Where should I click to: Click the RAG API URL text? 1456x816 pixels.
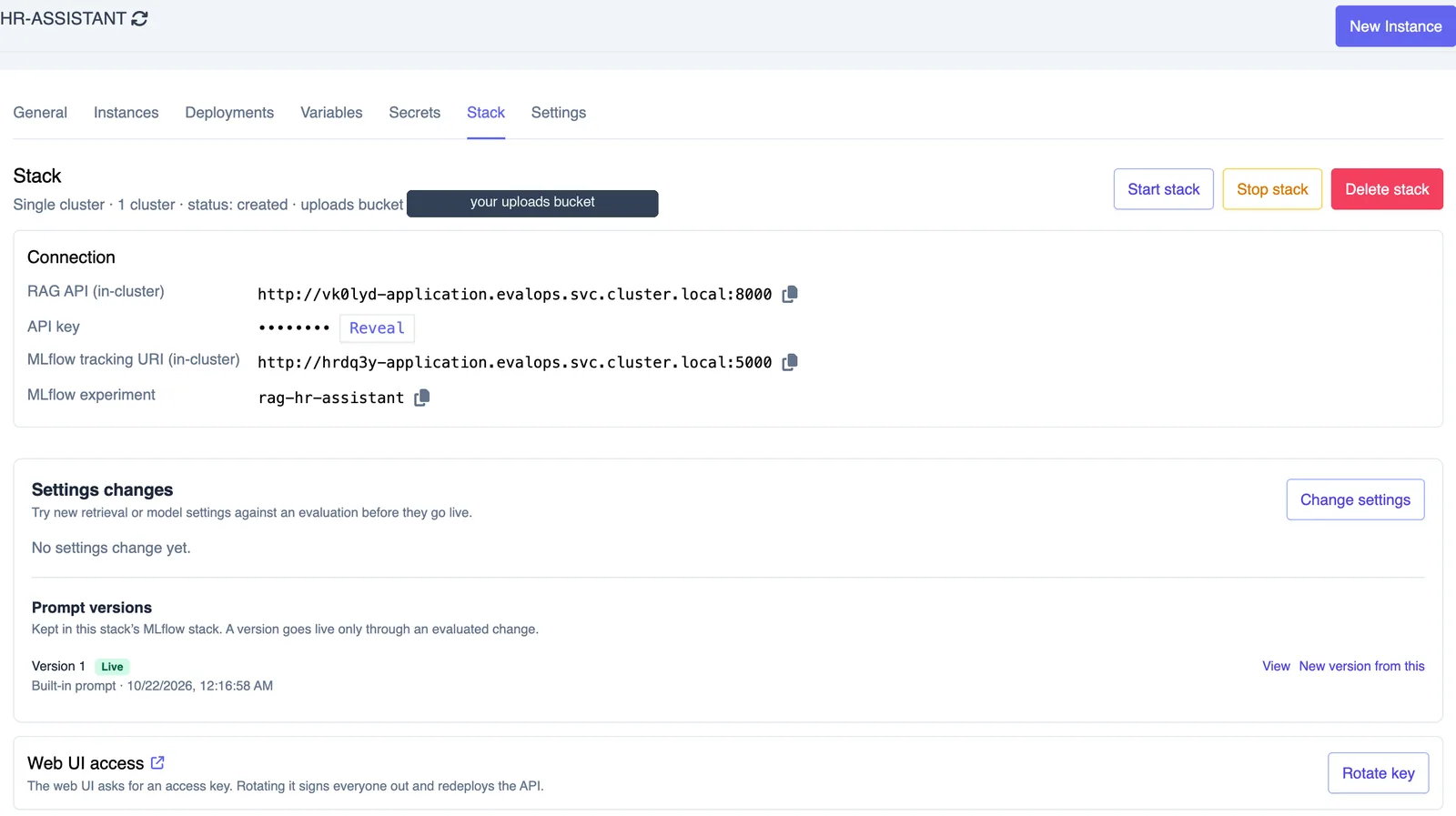coord(514,294)
